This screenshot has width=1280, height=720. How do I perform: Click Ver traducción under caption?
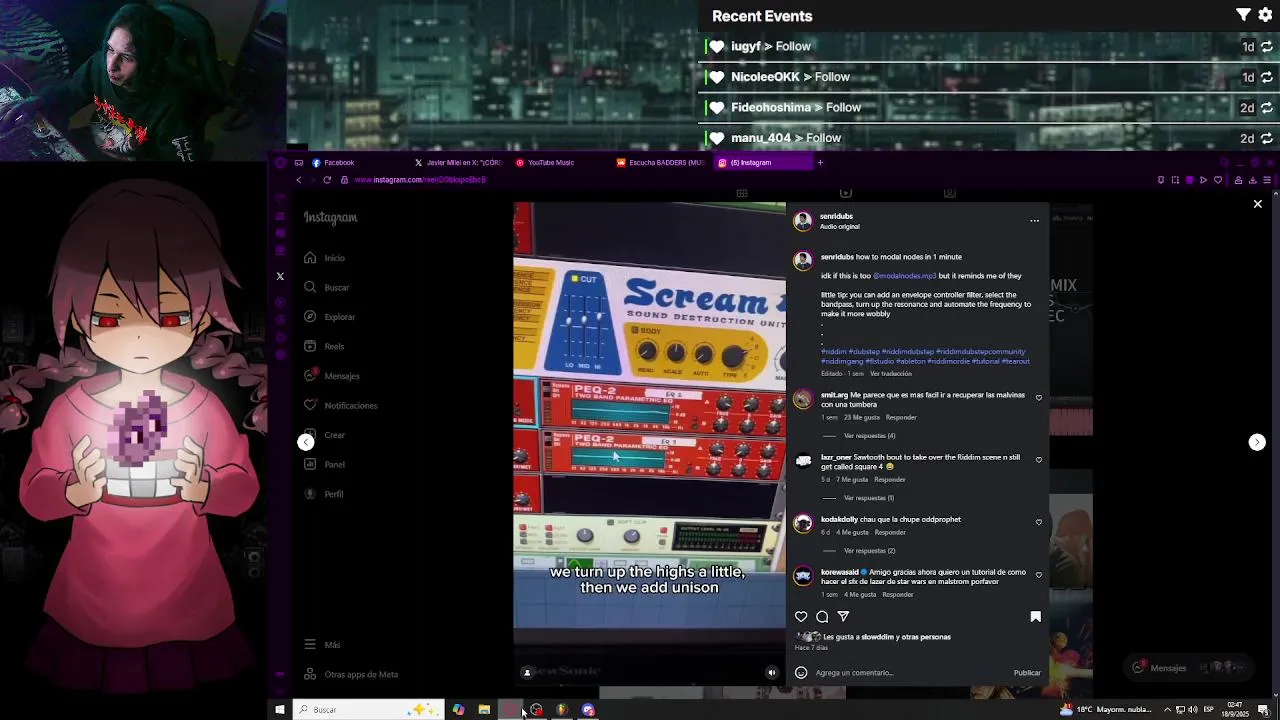click(890, 374)
